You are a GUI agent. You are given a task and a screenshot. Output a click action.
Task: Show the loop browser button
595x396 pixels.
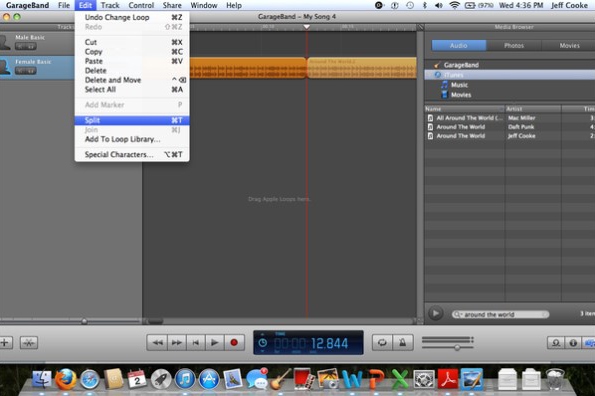point(556,343)
